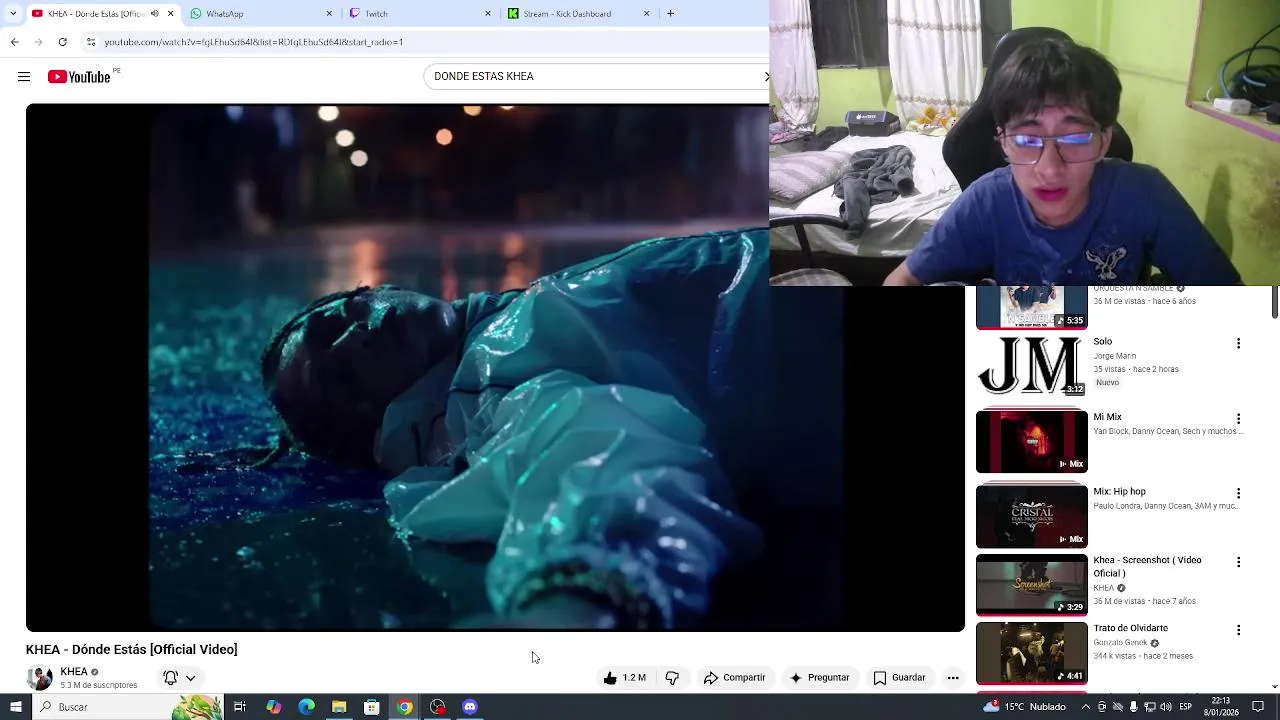Mute the tab via its speaker icon

click(154, 14)
